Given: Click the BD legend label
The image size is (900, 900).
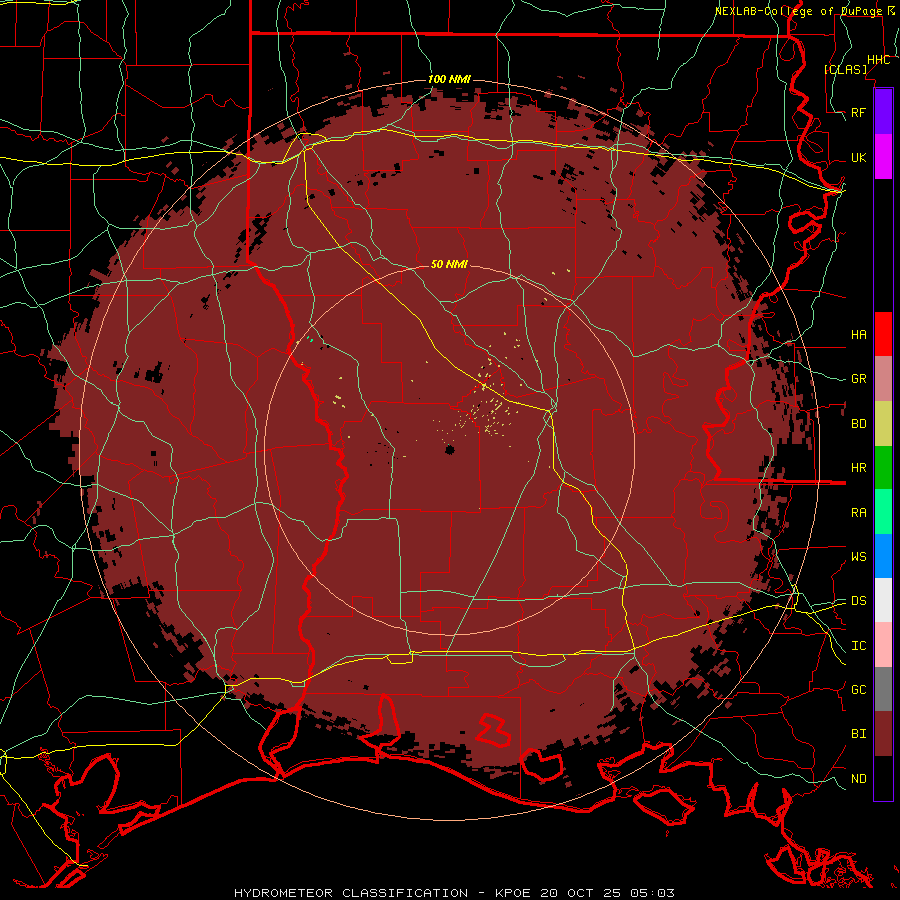Looking at the screenshot, I should (859, 424).
